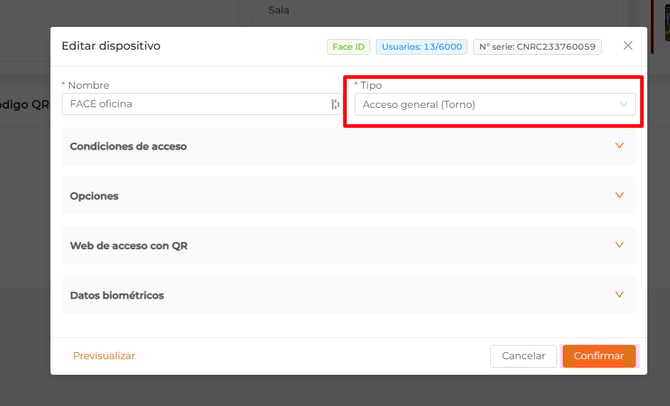Click the icon inside the Nombre field
Image resolution: width=670 pixels, height=406 pixels.
pos(335,104)
